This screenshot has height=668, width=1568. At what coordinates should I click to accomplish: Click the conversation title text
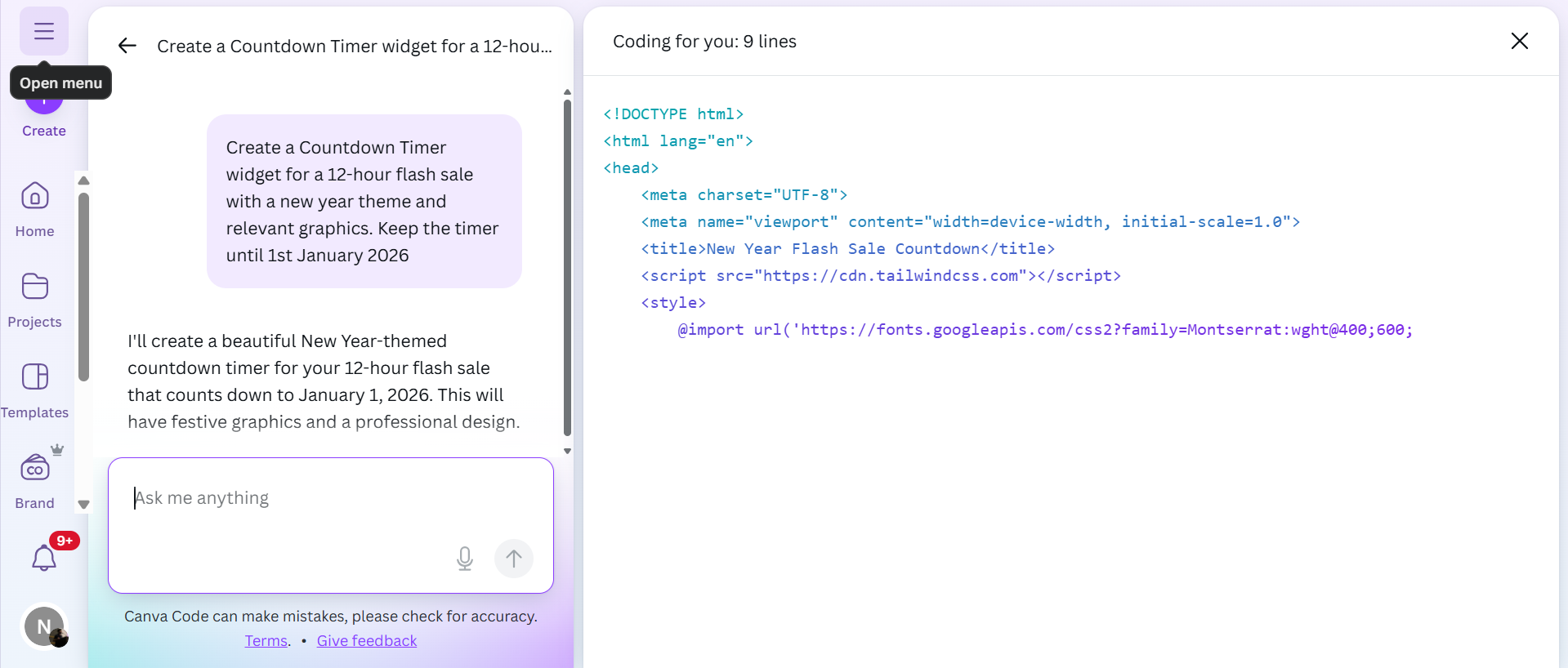tap(354, 47)
